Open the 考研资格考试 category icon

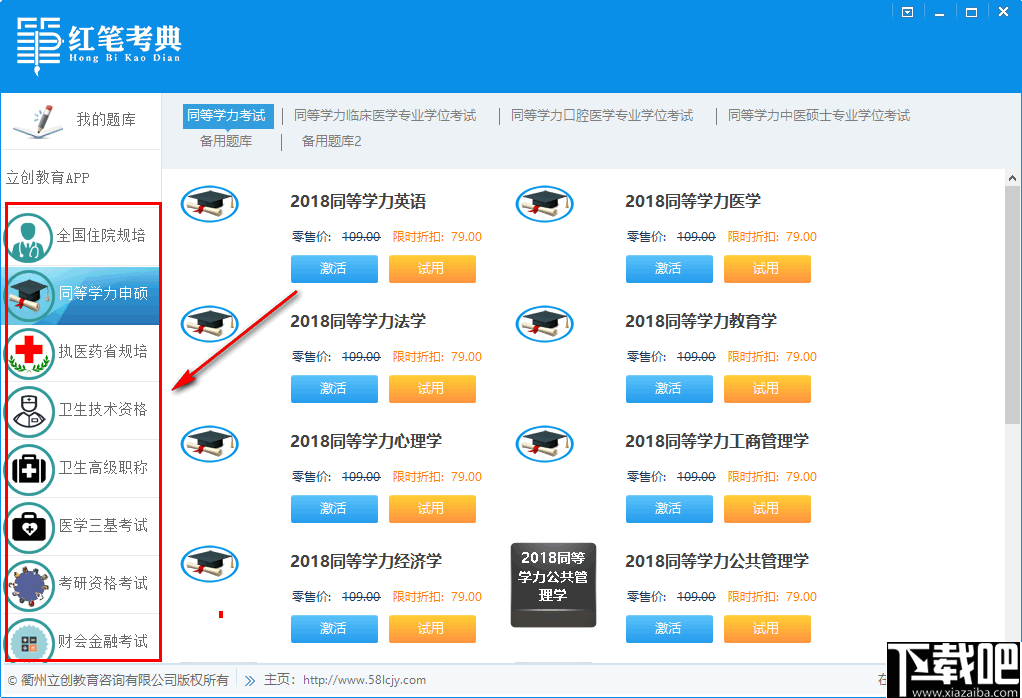click(x=29, y=585)
